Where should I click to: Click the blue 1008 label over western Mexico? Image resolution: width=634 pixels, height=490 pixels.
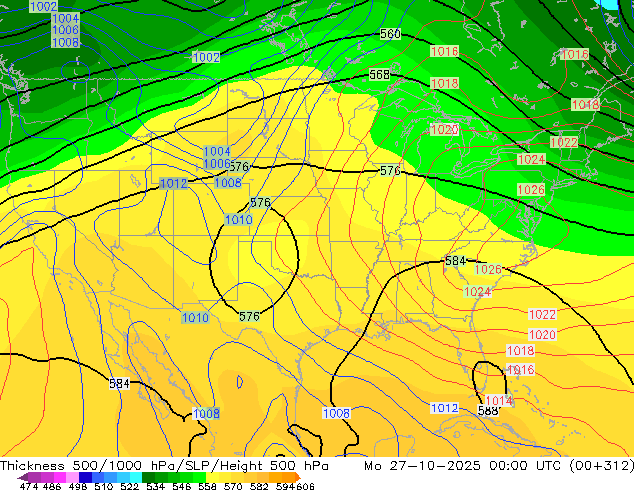[x=206, y=414]
